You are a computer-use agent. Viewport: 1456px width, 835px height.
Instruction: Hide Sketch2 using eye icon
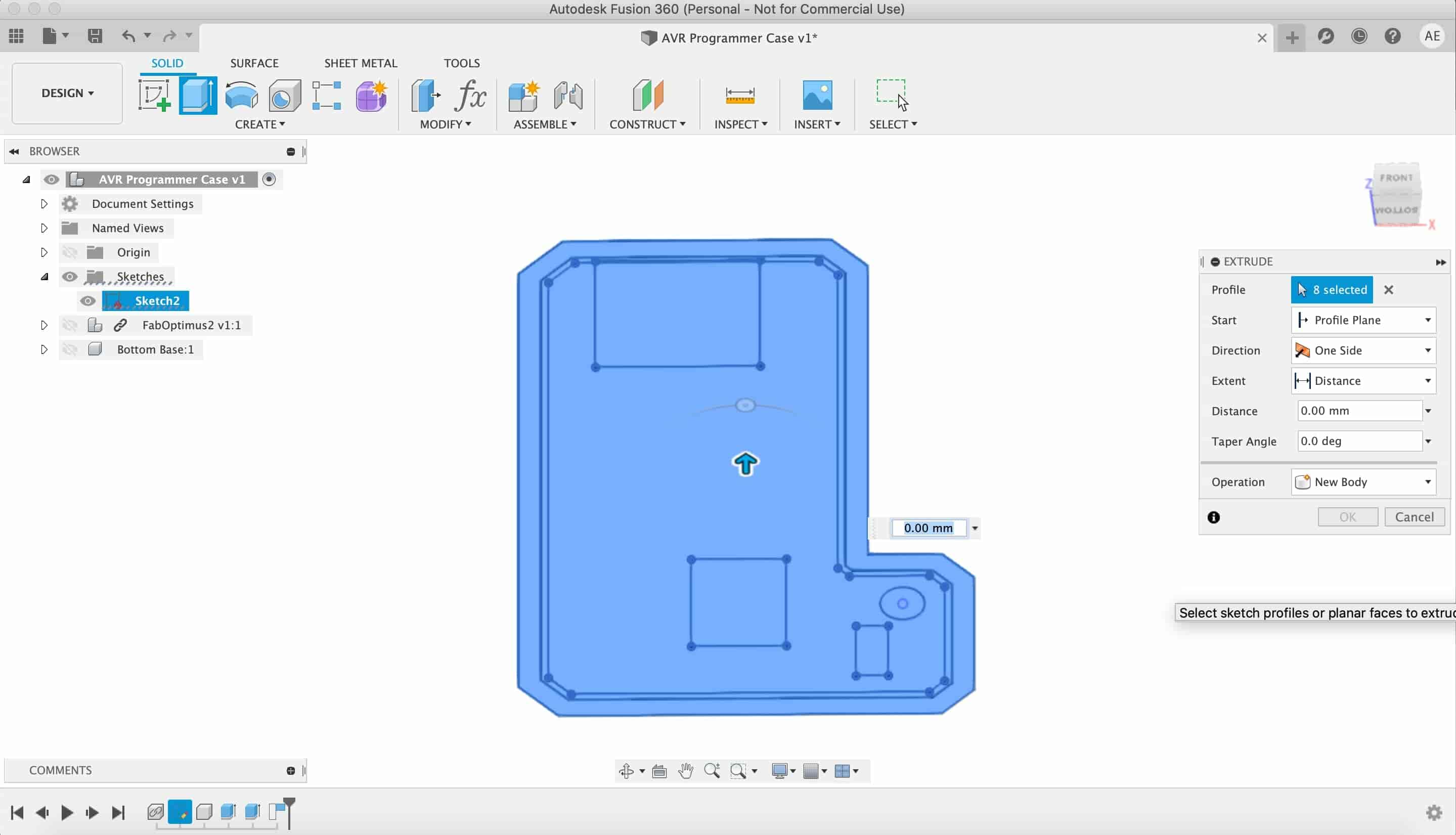[87, 301]
